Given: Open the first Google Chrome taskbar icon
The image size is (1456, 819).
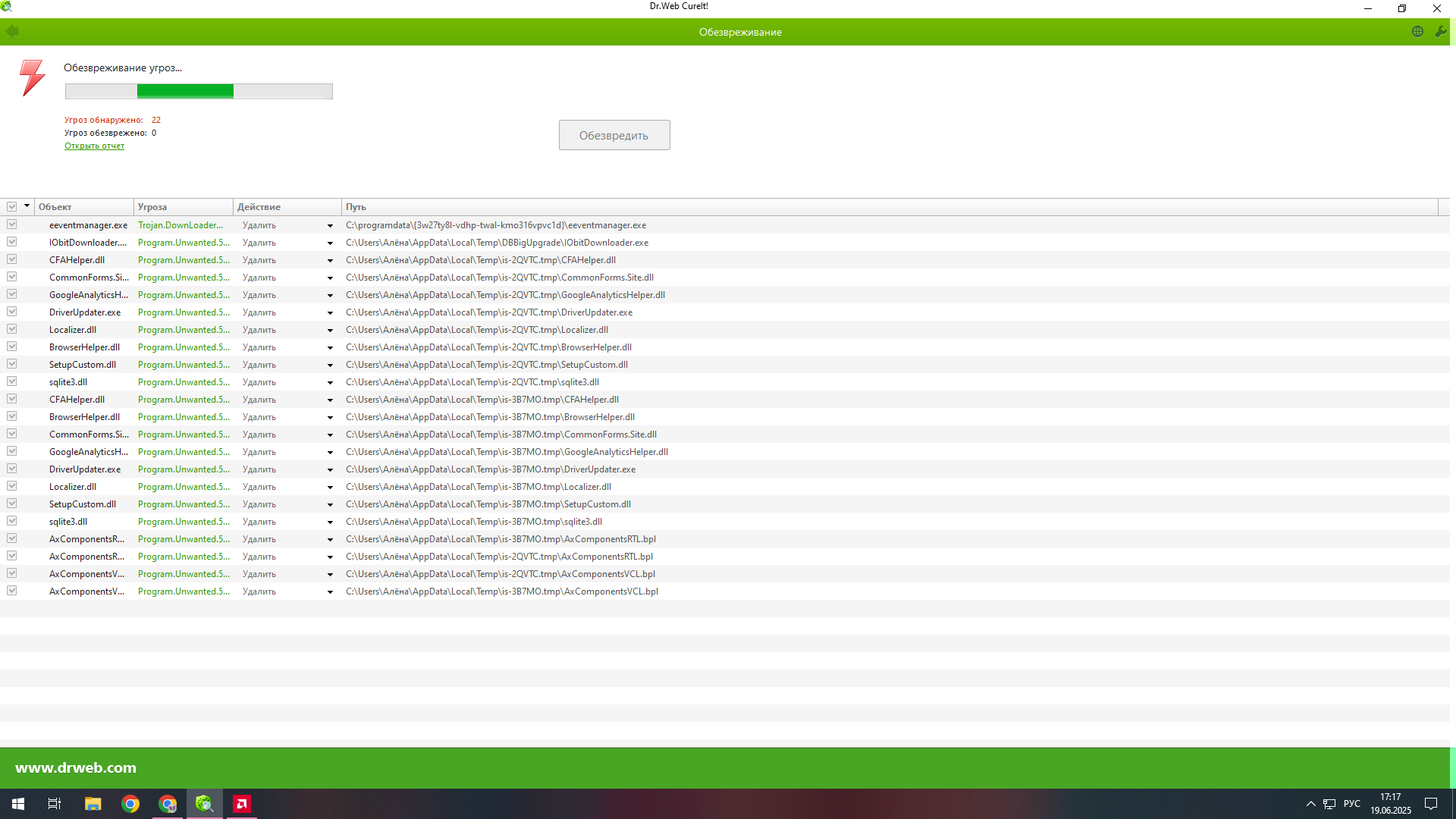Looking at the screenshot, I should [130, 804].
